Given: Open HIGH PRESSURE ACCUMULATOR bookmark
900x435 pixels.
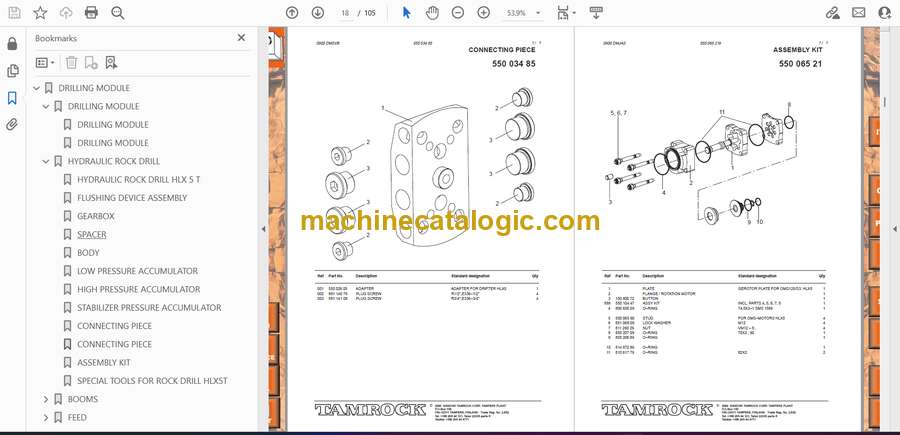Looking at the screenshot, I should click(x=139, y=289).
